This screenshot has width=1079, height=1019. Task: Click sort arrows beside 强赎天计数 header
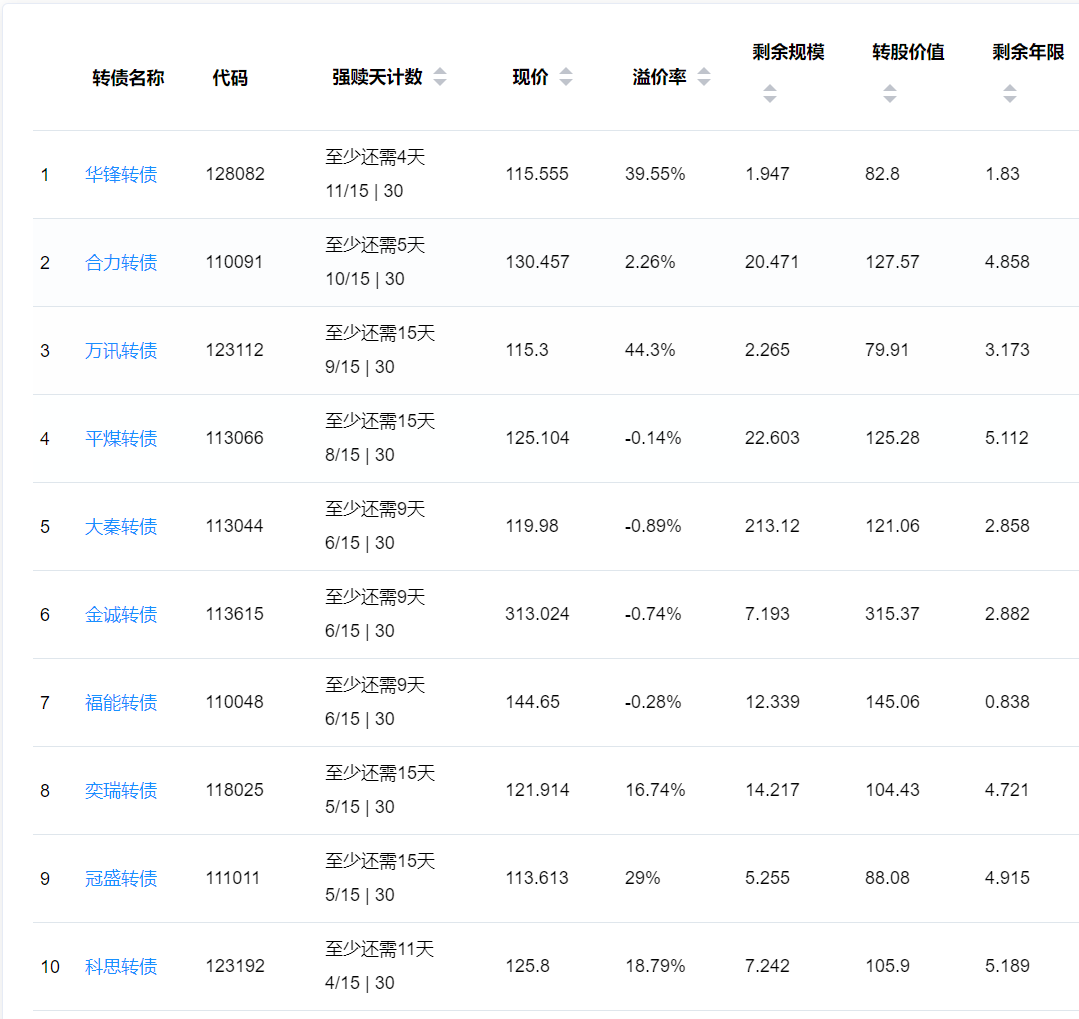pos(440,78)
